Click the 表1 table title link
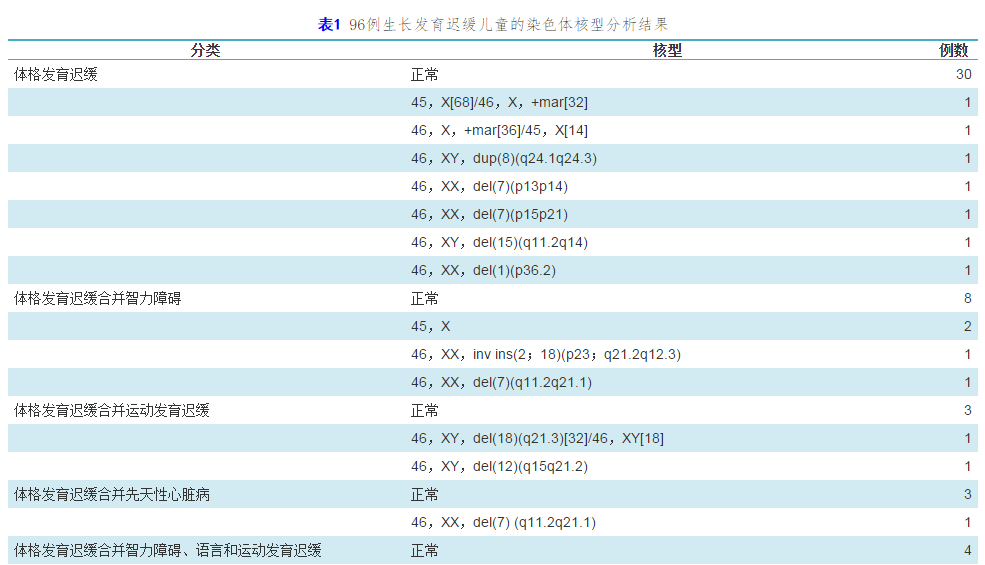 click(329, 25)
